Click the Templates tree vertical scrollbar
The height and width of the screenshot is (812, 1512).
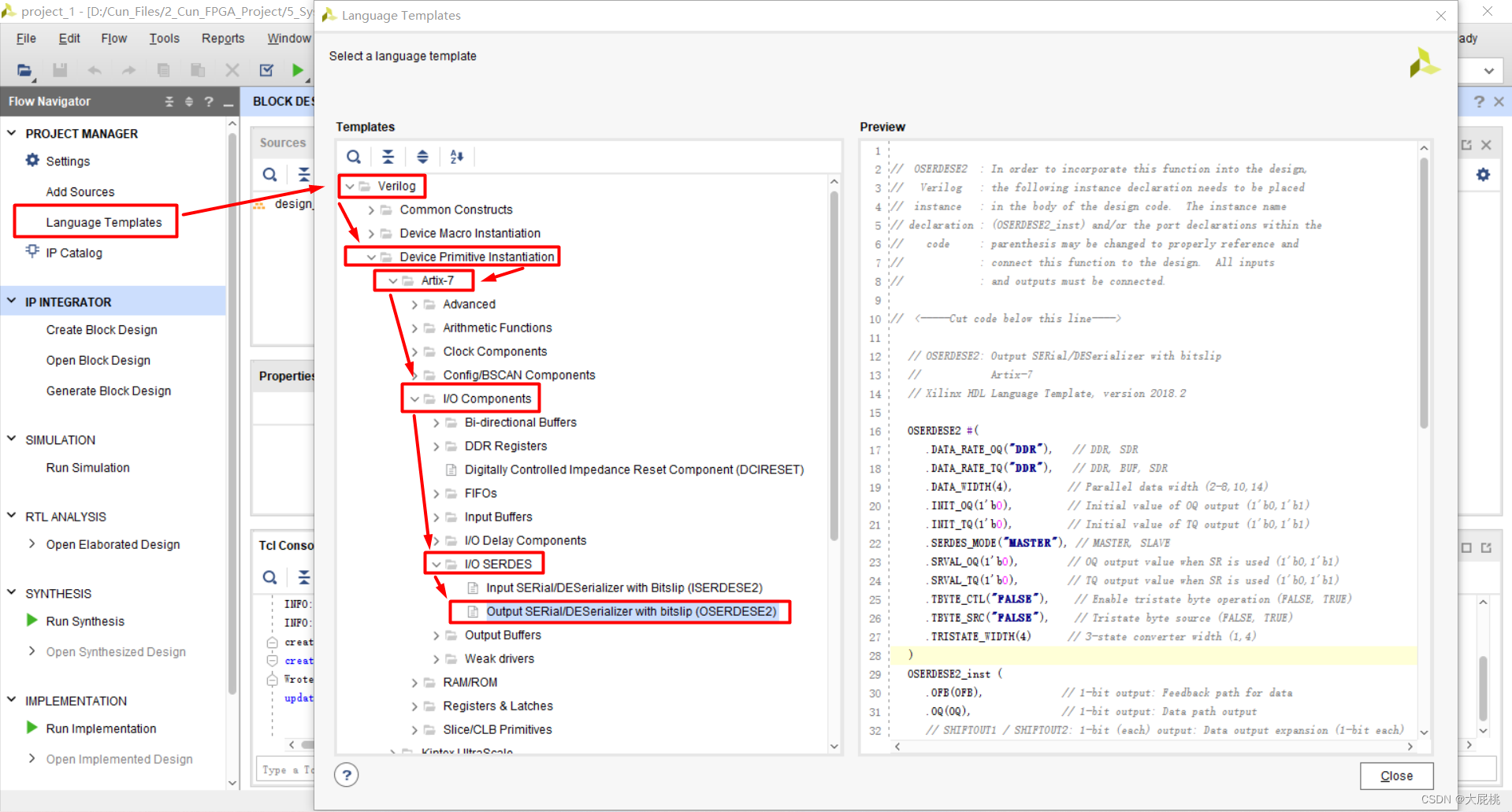pyautogui.click(x=834, y=366)
